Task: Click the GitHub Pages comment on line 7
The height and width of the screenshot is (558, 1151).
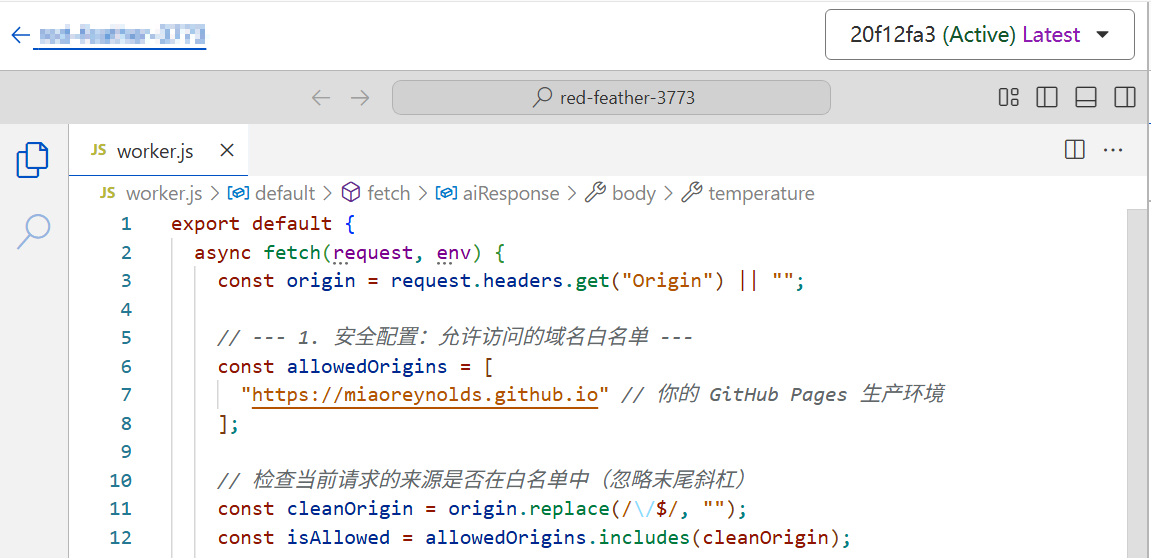Action: (x=783, y=394)
